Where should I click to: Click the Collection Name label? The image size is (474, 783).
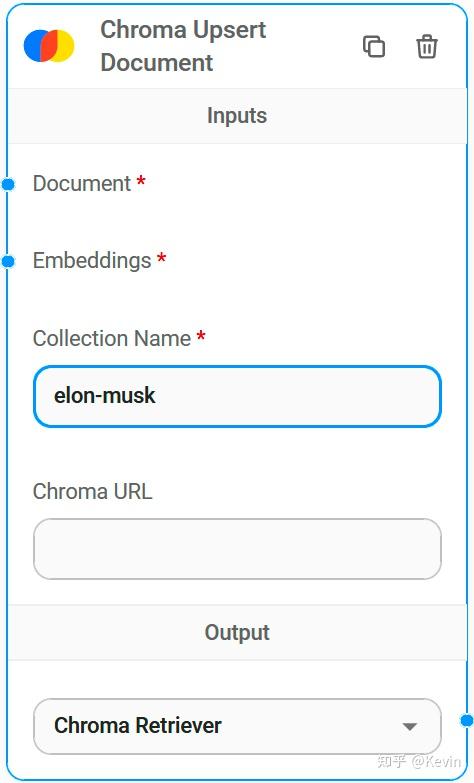[112, 339]
